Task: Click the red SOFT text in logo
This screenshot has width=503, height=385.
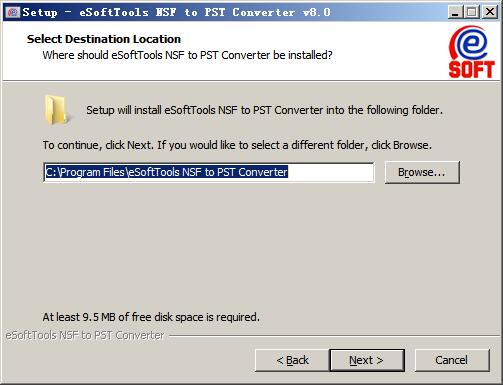Action: click(471, 69)
